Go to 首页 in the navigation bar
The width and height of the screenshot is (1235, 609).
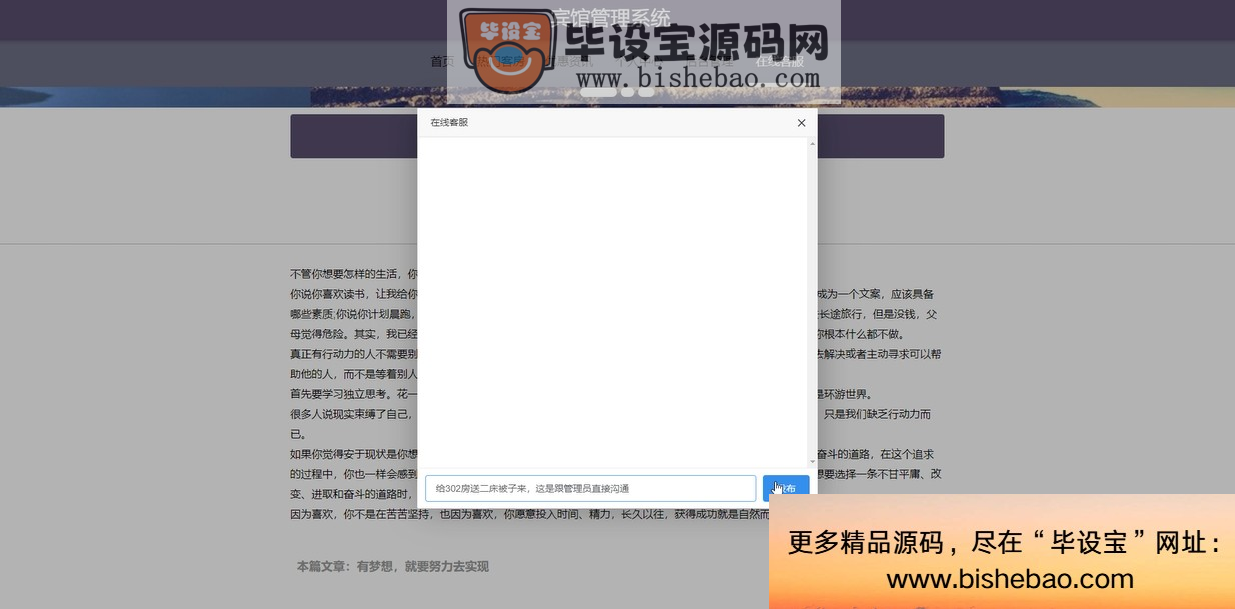[x=442, y=61]
